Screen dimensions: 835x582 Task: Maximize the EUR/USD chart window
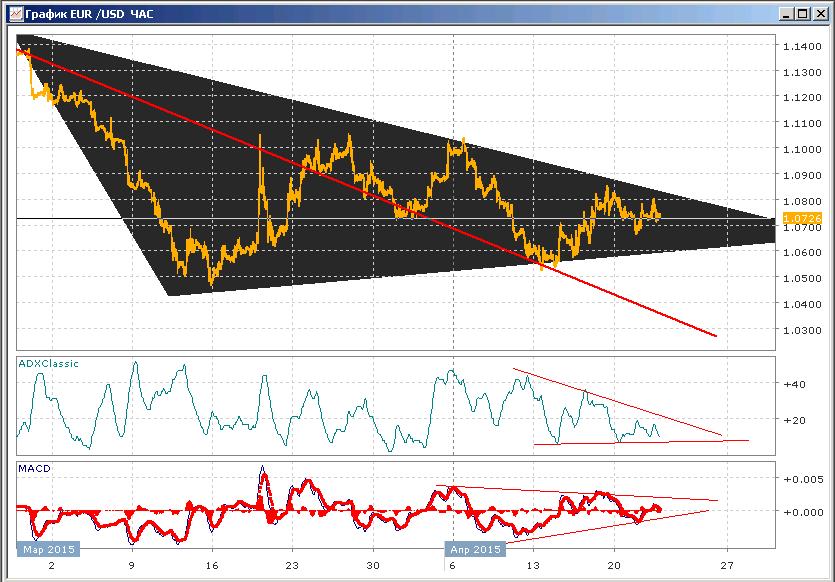[803, 14]
